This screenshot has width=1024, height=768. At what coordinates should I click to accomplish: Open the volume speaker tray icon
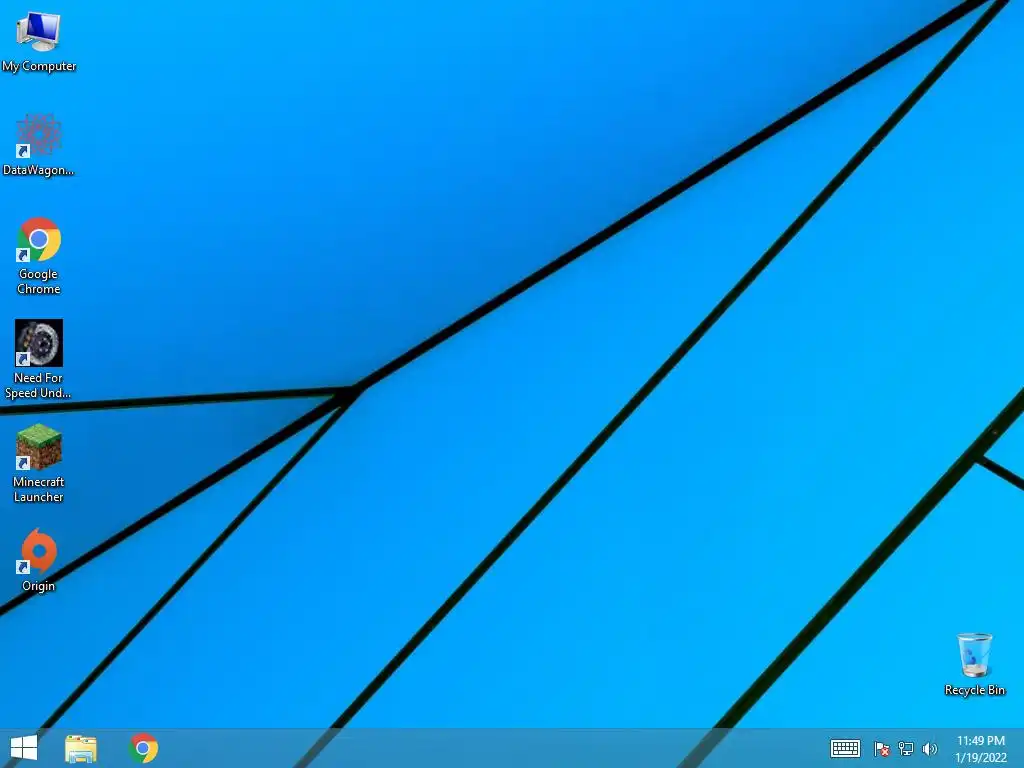[x=930, y=749]
